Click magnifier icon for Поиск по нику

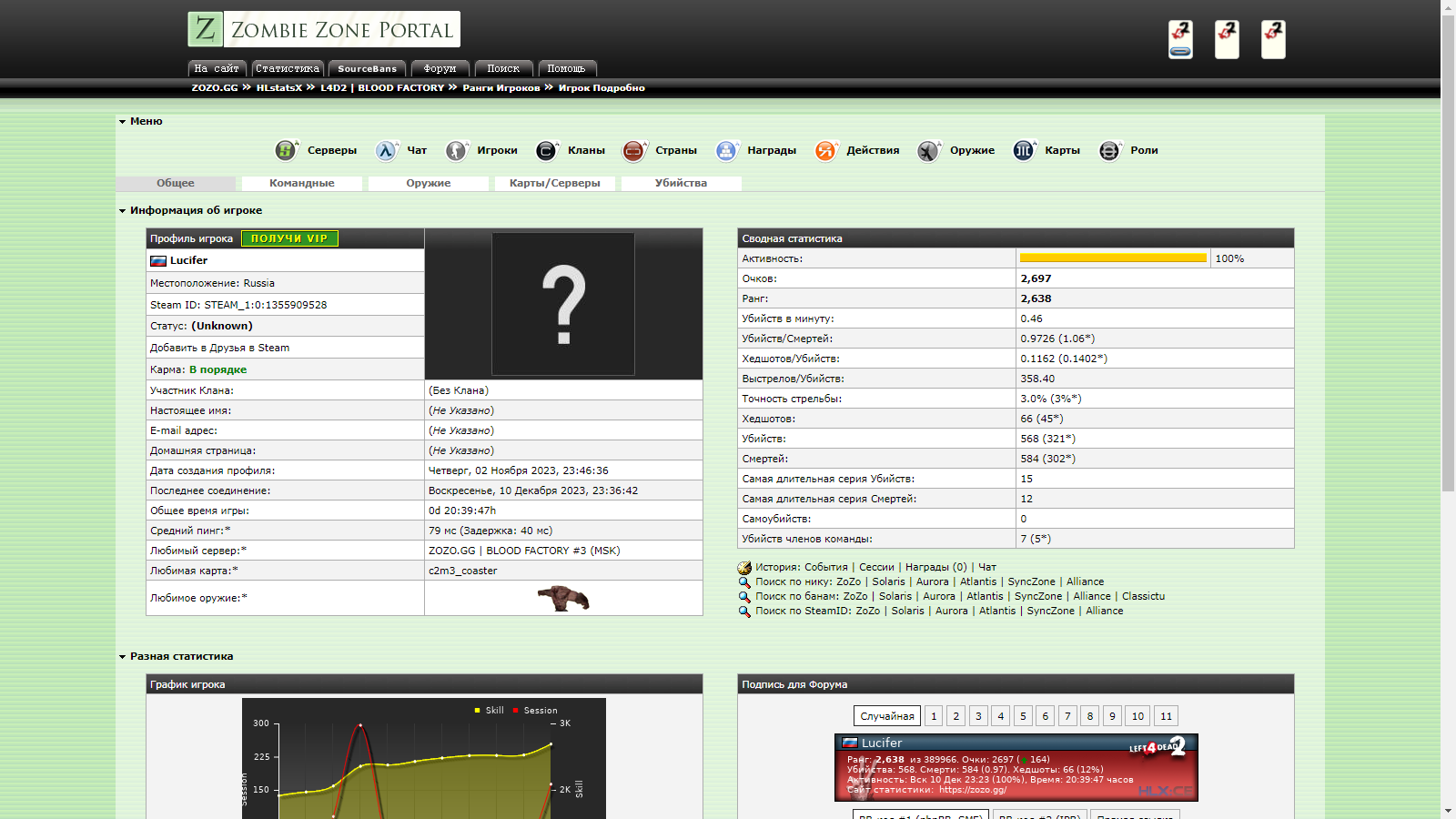(x=744, y=582)
